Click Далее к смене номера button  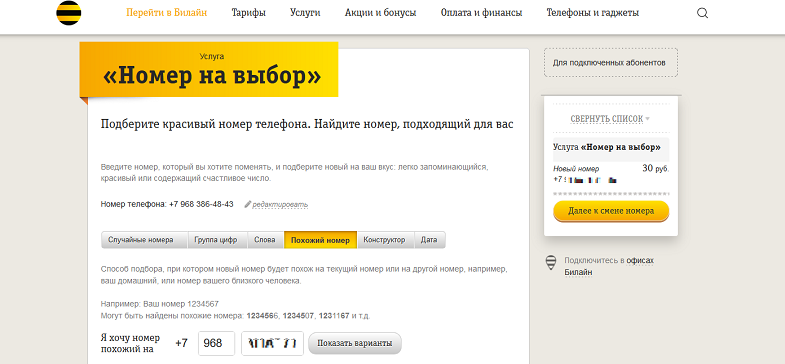click(x=611, y=211)
